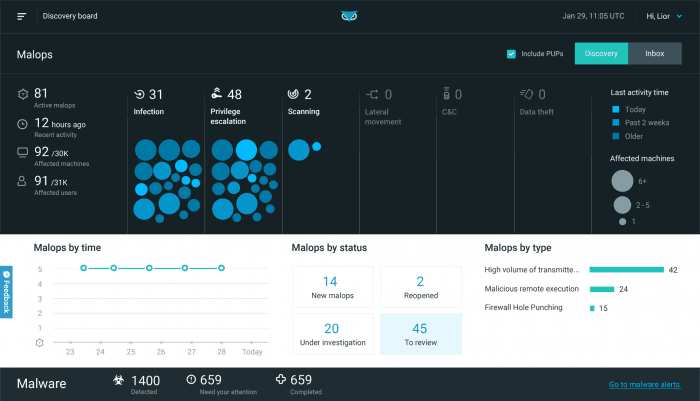This screenshot has width=700, height=401.
Task: Click the Data theft icon
Action: click(x=526, y=94)
